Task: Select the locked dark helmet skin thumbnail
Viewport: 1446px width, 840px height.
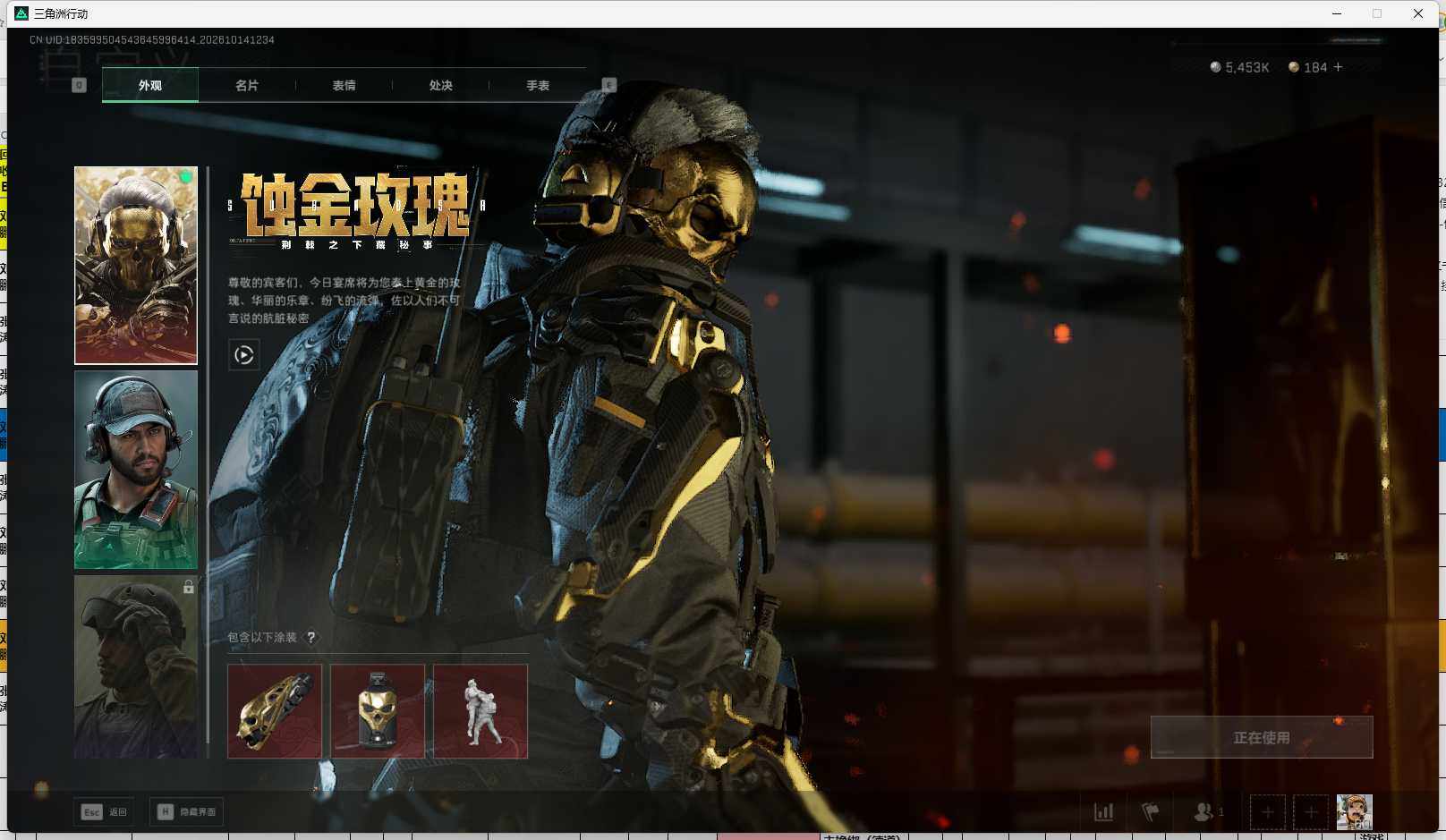Action: [x=136, y=667]
